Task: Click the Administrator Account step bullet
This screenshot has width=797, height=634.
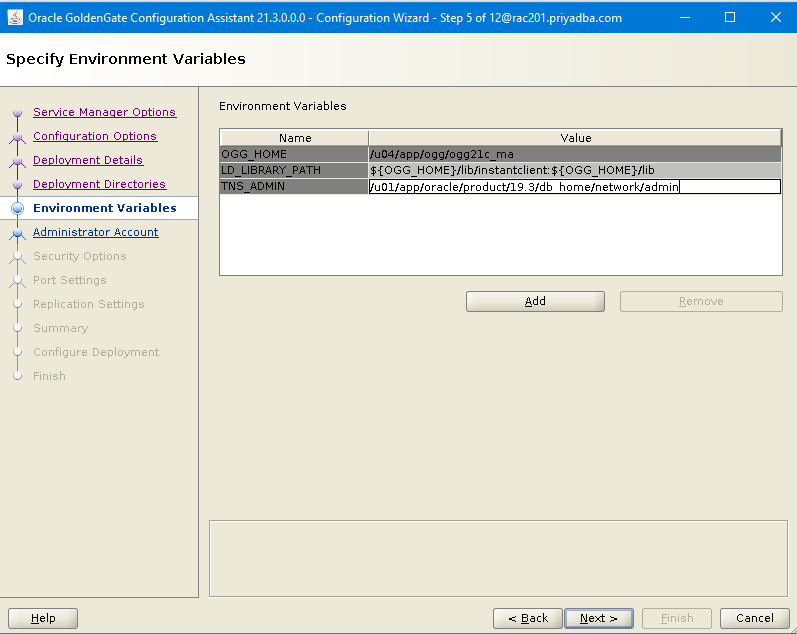Action: [17, 233]
